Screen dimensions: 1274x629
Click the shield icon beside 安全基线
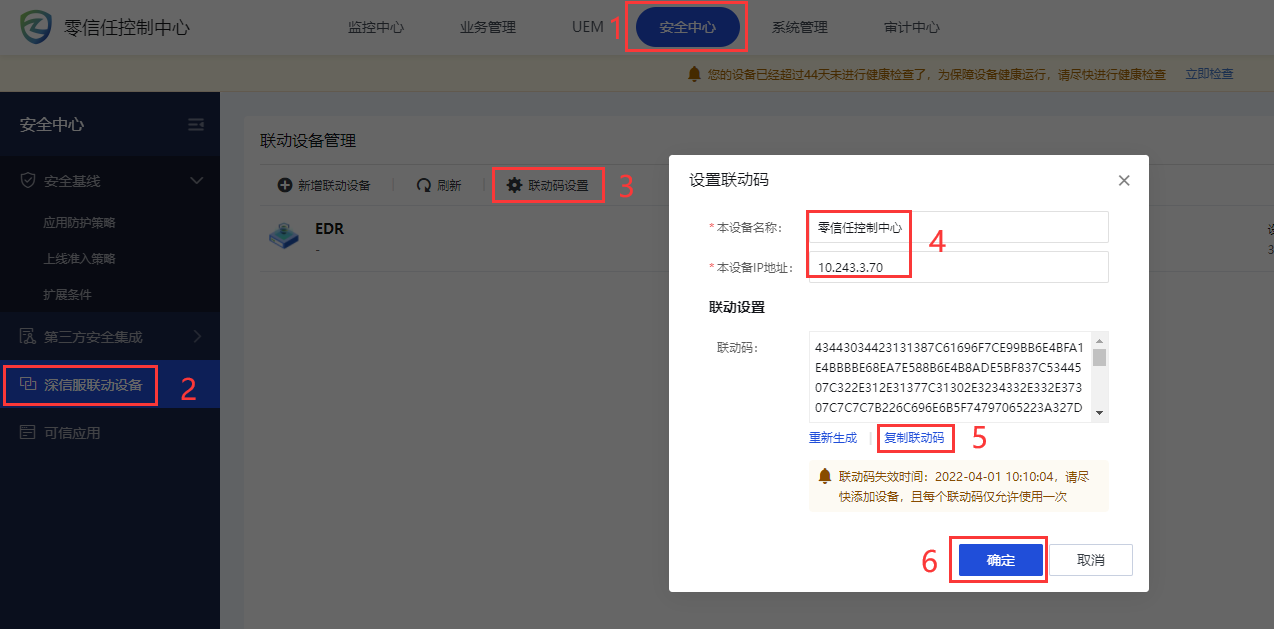28,181
